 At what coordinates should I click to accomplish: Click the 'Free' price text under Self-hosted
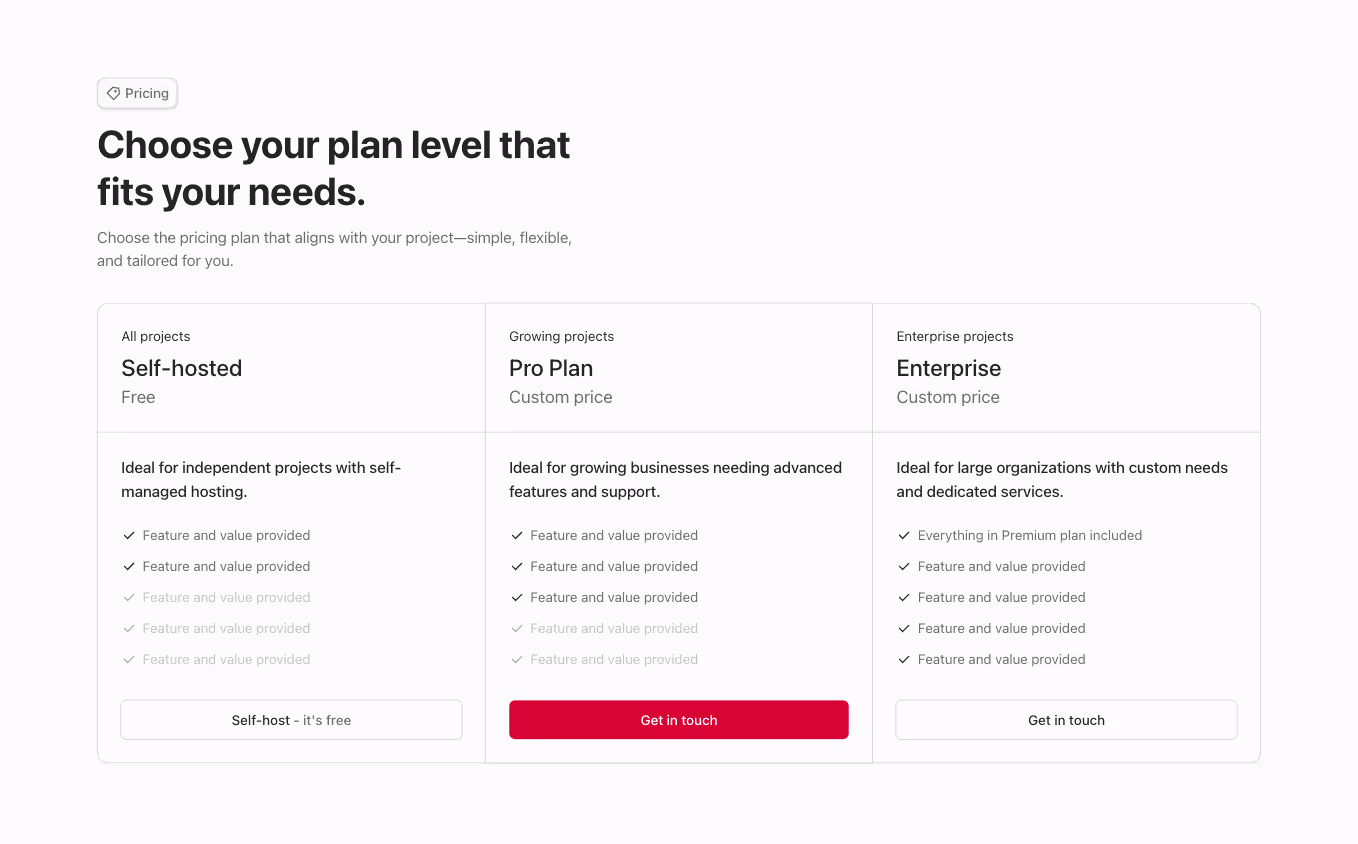[138, 397]
